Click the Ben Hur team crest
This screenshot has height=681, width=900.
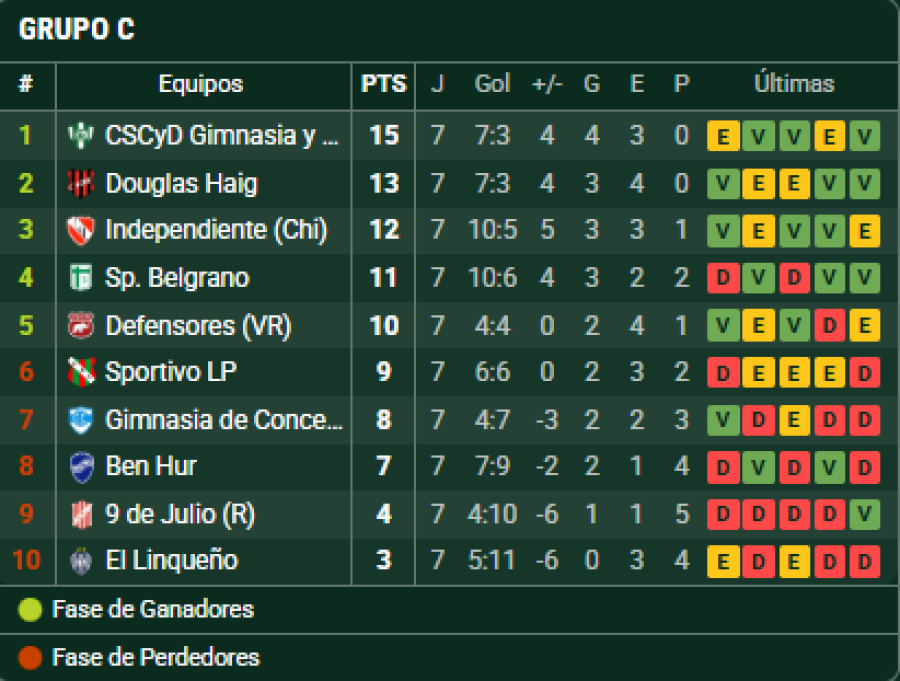80,466
